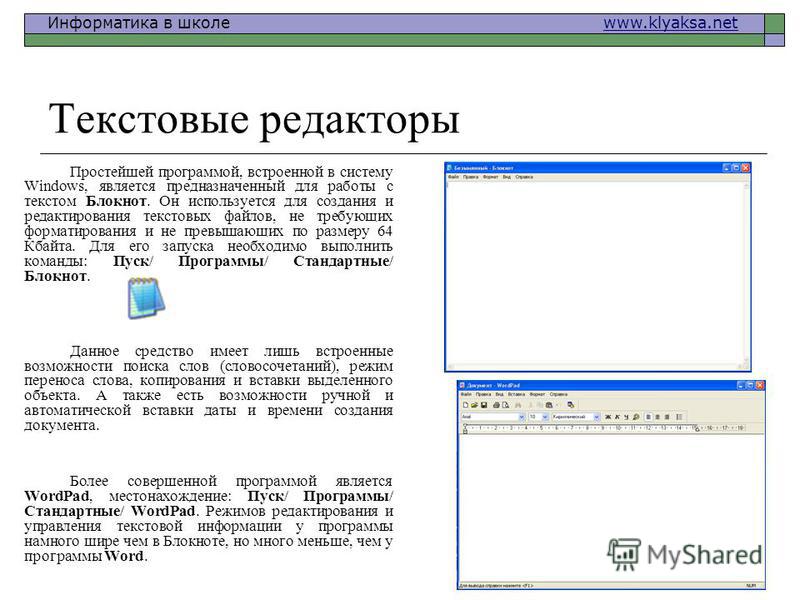Close the WordPad window

(760, 386)
